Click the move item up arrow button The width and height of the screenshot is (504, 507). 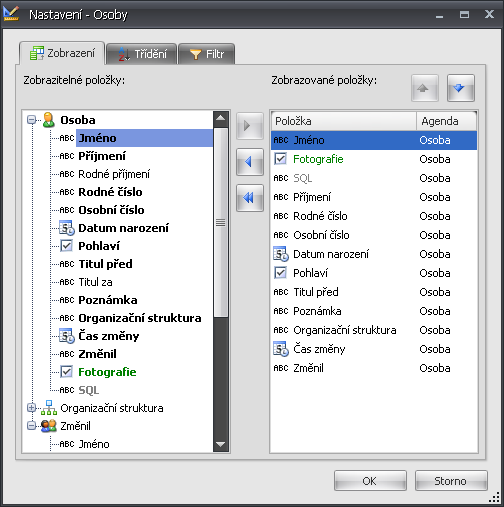tap(425, 88)
